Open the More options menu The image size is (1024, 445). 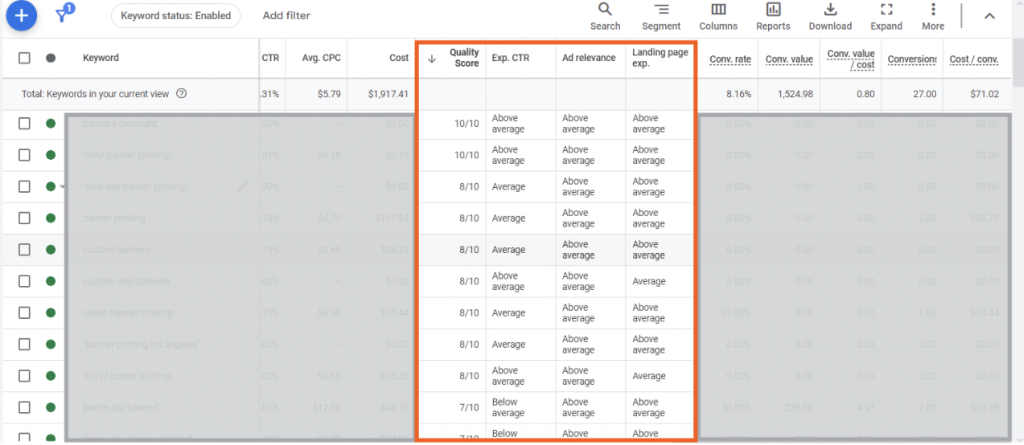tap(933, 15)
